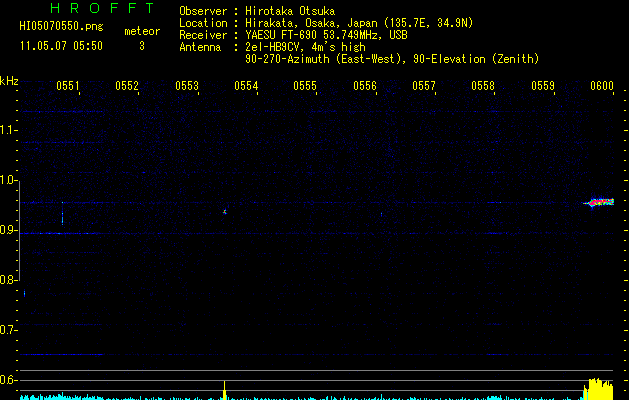The width and height of the screenshot is (629, 400).
Task: Click time marker 0557
Action: pos(424,86)
